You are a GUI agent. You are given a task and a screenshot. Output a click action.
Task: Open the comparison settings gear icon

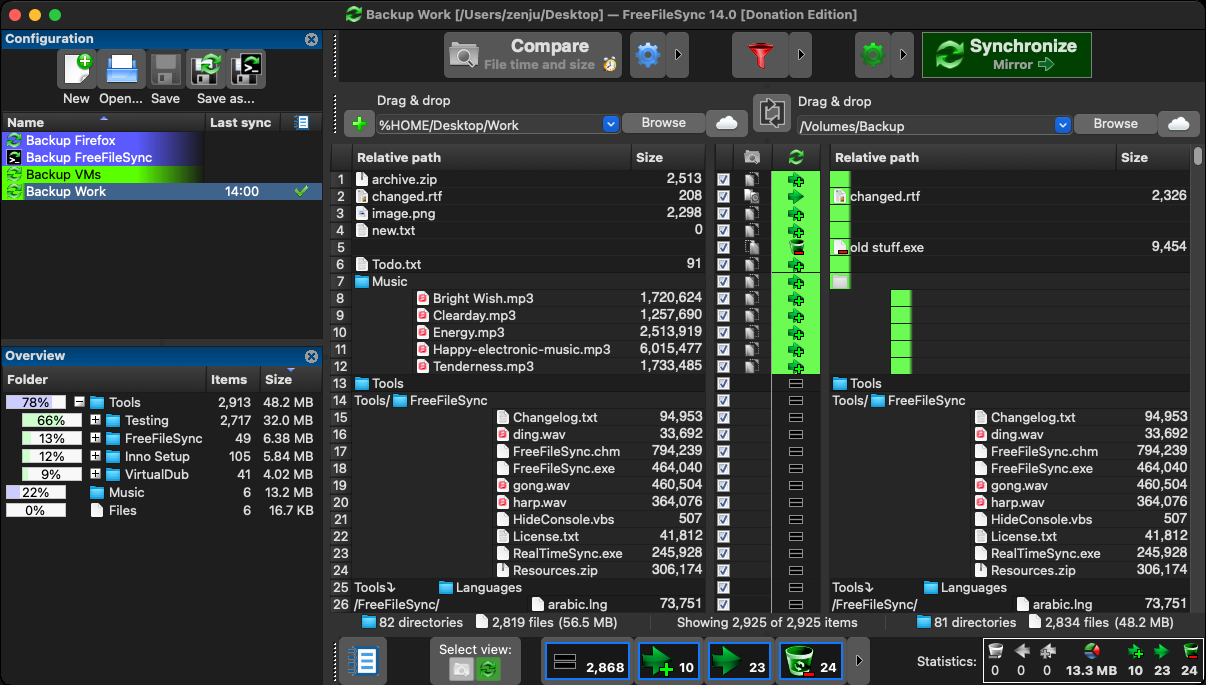pyautogui.click(x=647, y=55)
